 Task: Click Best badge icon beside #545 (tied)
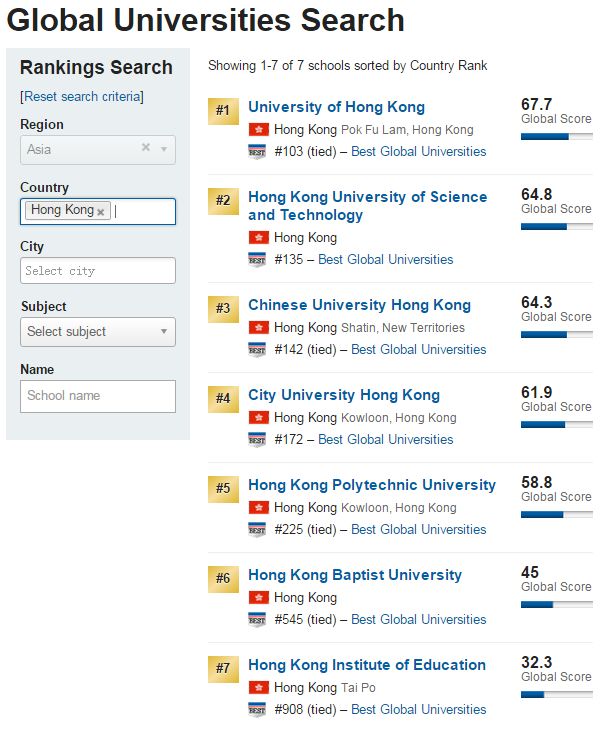257,620
